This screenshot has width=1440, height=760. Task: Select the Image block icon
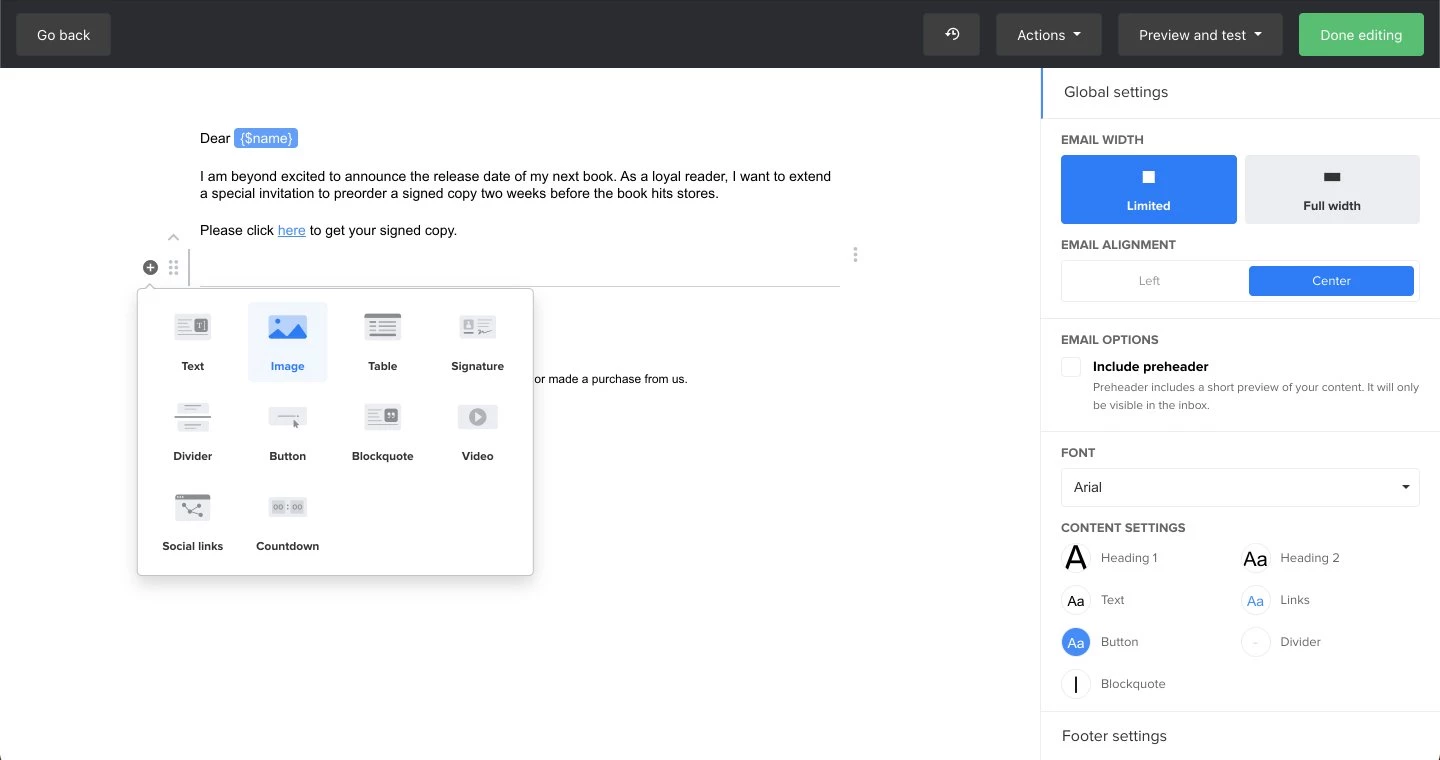point(287,328)
